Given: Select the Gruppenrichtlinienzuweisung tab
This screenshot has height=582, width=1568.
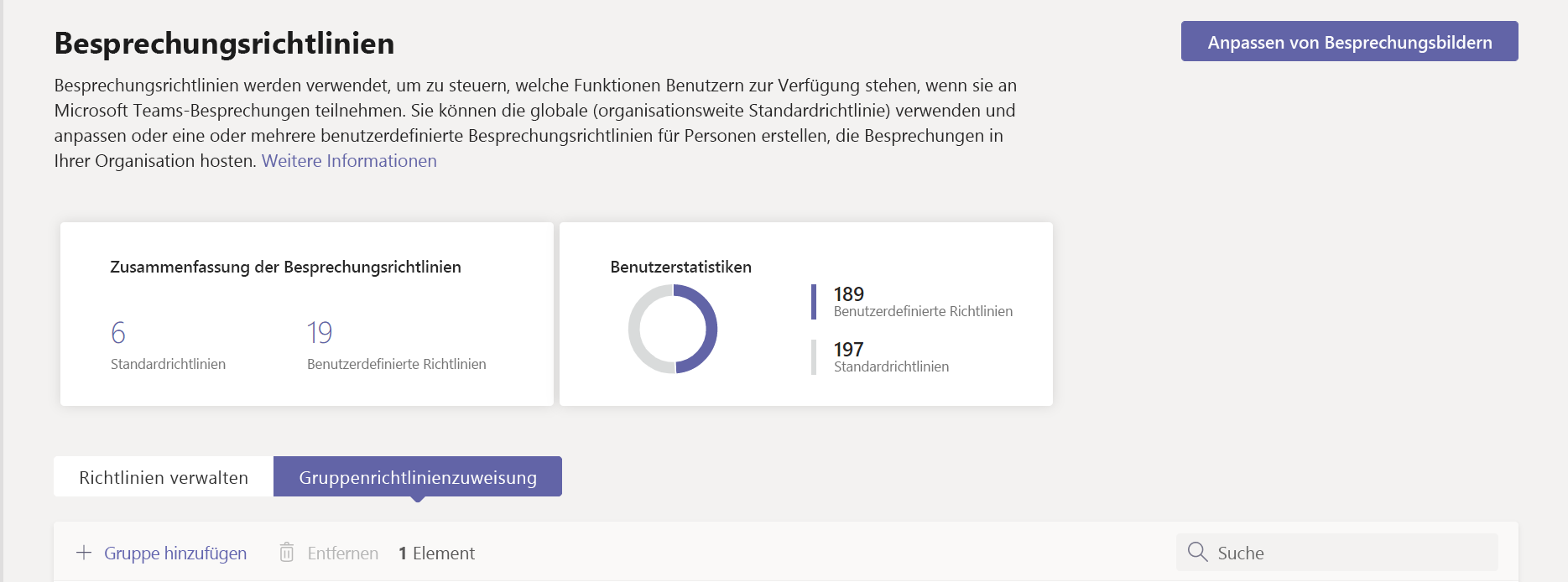Looking at the screenshot, I should tap(418, 477).
